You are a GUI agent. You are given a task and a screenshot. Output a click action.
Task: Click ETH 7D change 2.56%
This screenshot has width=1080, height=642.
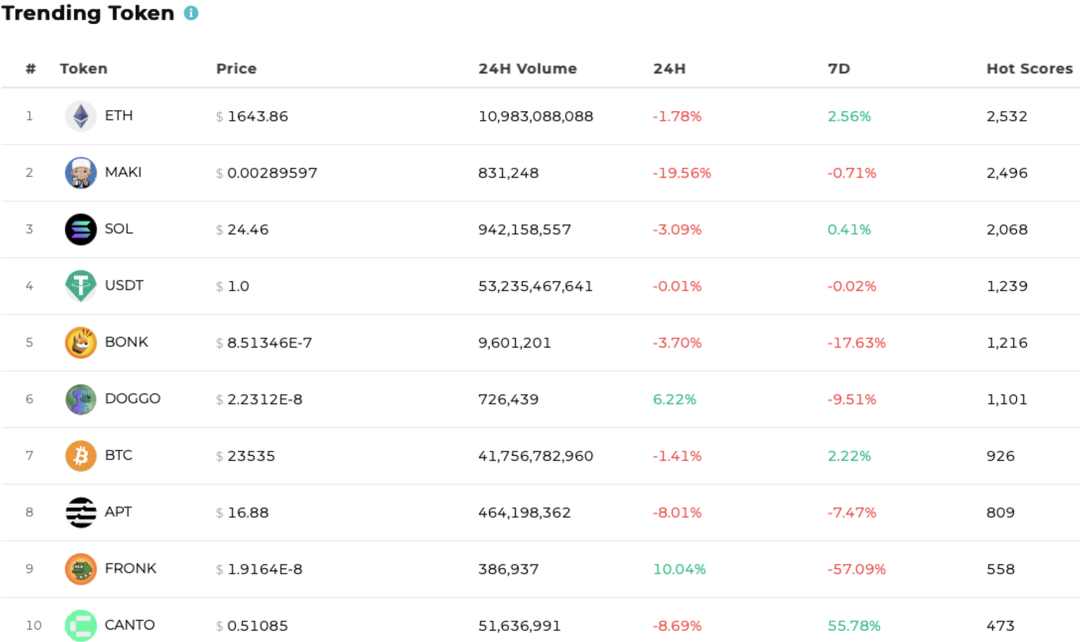(849, 116)
